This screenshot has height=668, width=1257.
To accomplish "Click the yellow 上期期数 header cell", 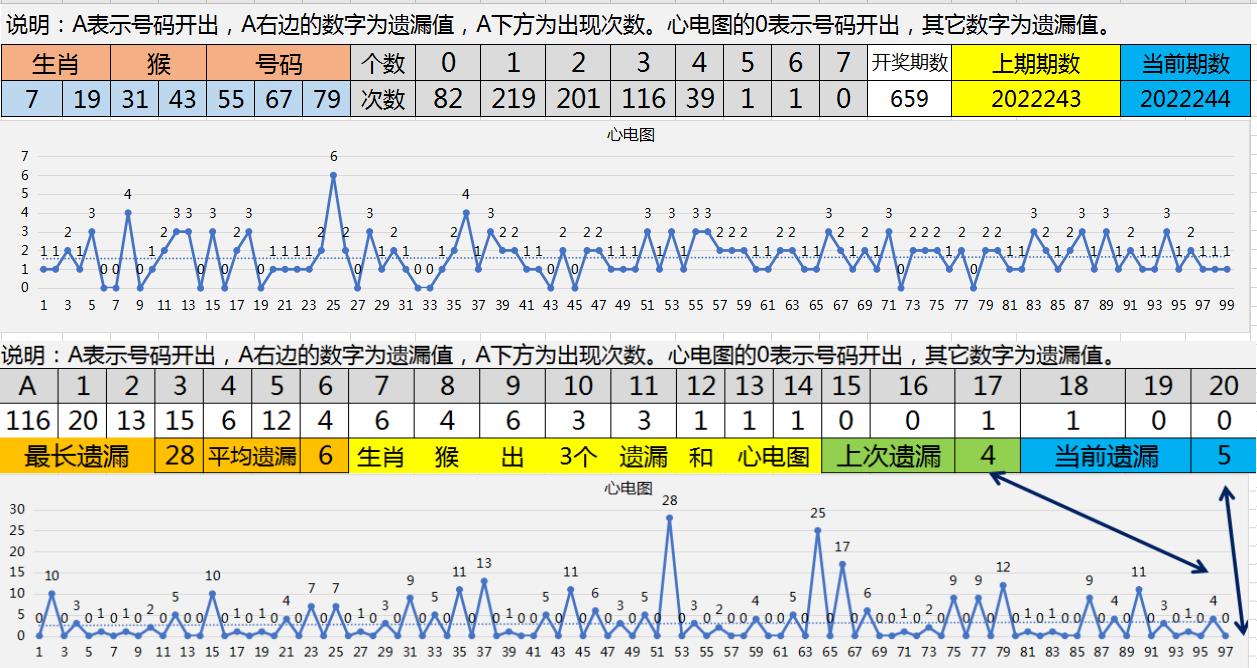I will pyautogui.click(x=1035, y=64).
